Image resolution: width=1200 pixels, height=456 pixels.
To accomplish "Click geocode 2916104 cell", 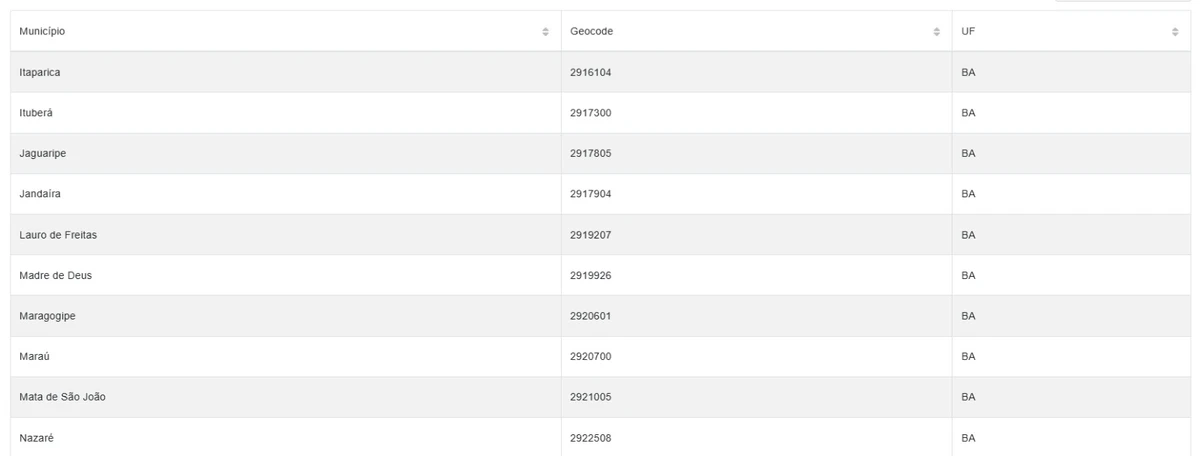I will click(x=756, y=72).
